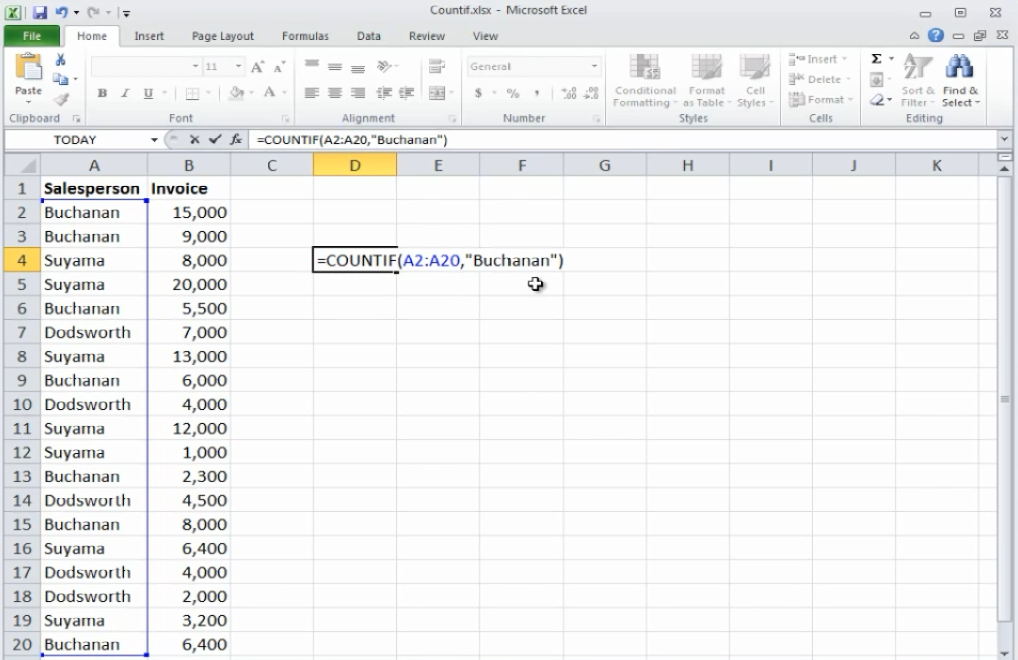
Task: Click the Cut scissors icon
Action: tap(60, 61)
